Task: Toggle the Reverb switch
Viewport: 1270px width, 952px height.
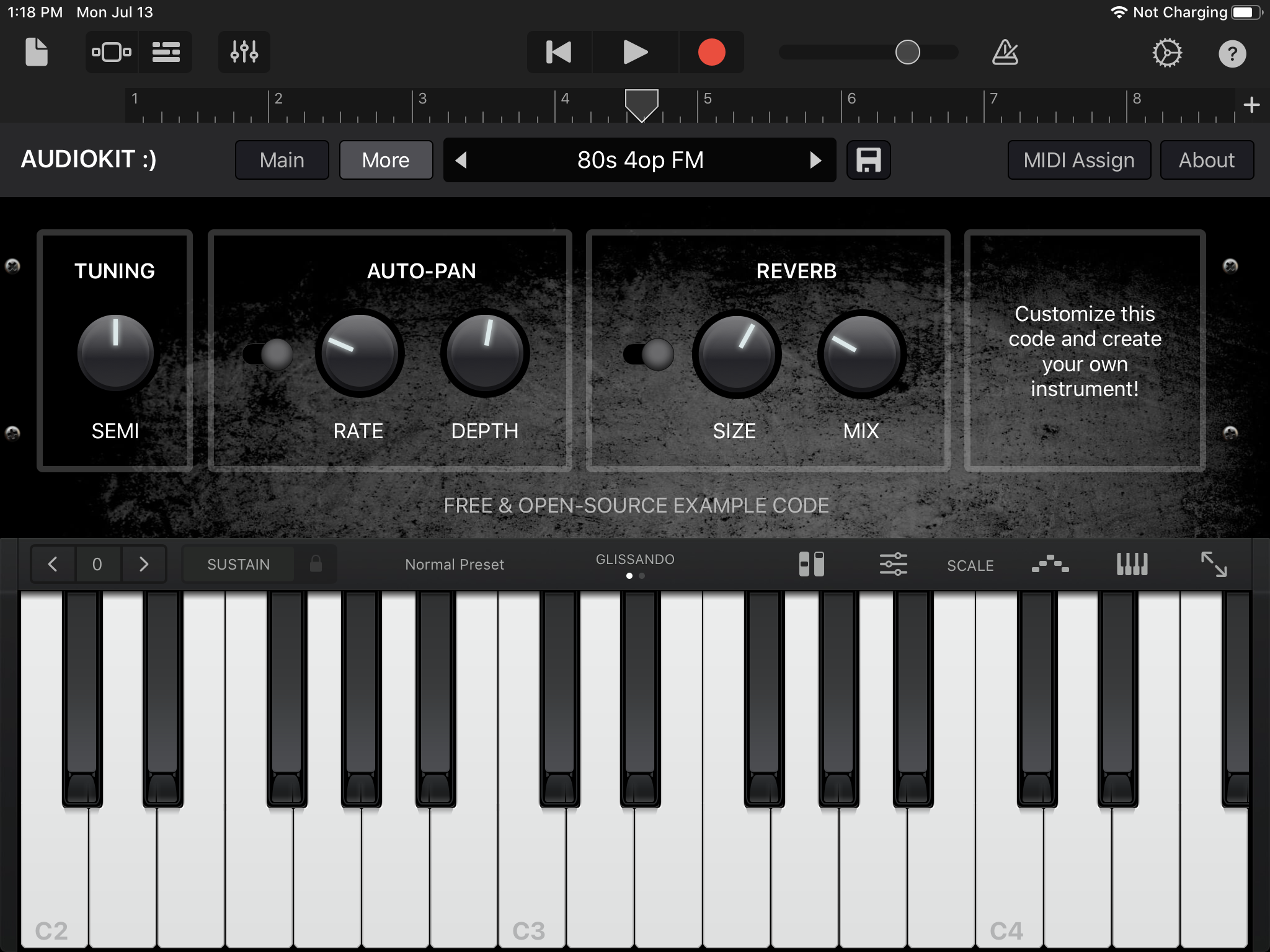Action: pyautogui.click(x=648, y=354)
